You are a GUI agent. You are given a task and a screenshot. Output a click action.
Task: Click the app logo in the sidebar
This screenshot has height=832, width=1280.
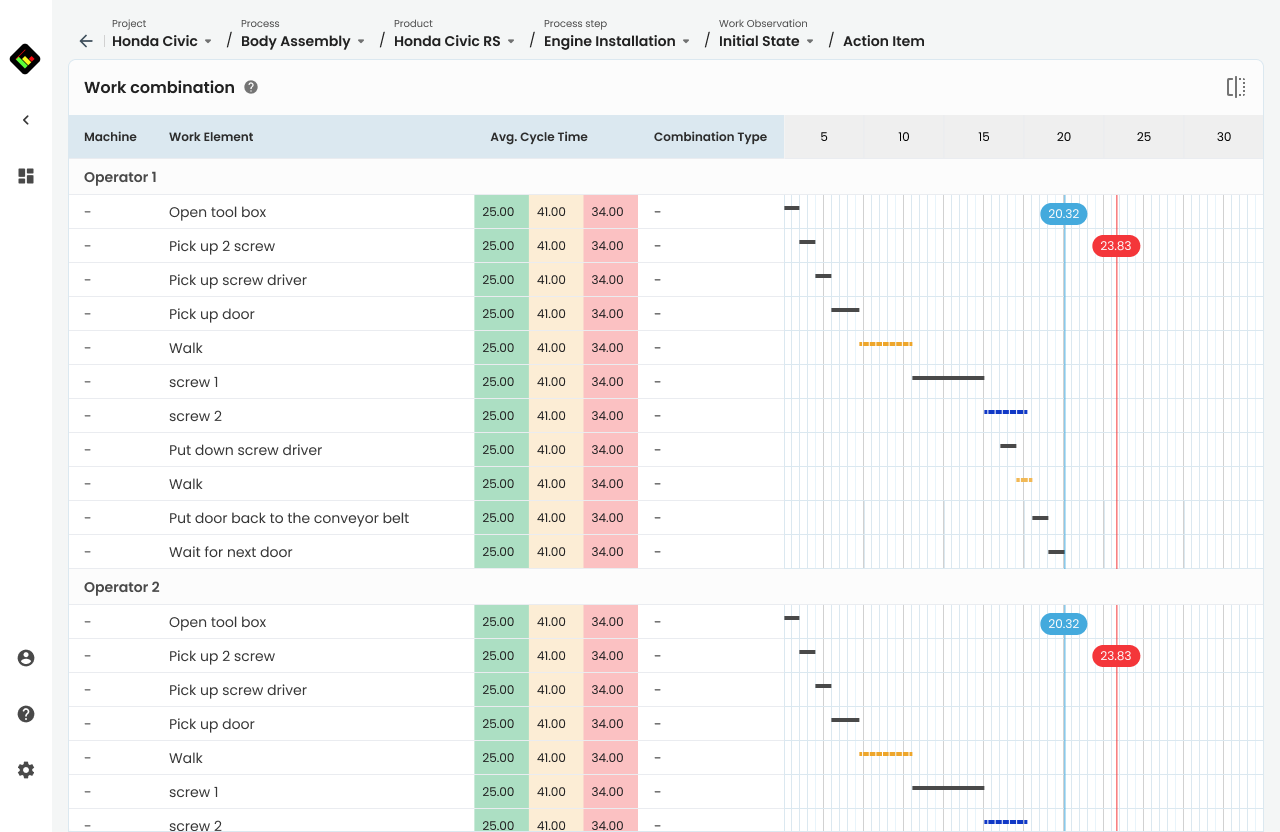(25, 58)
